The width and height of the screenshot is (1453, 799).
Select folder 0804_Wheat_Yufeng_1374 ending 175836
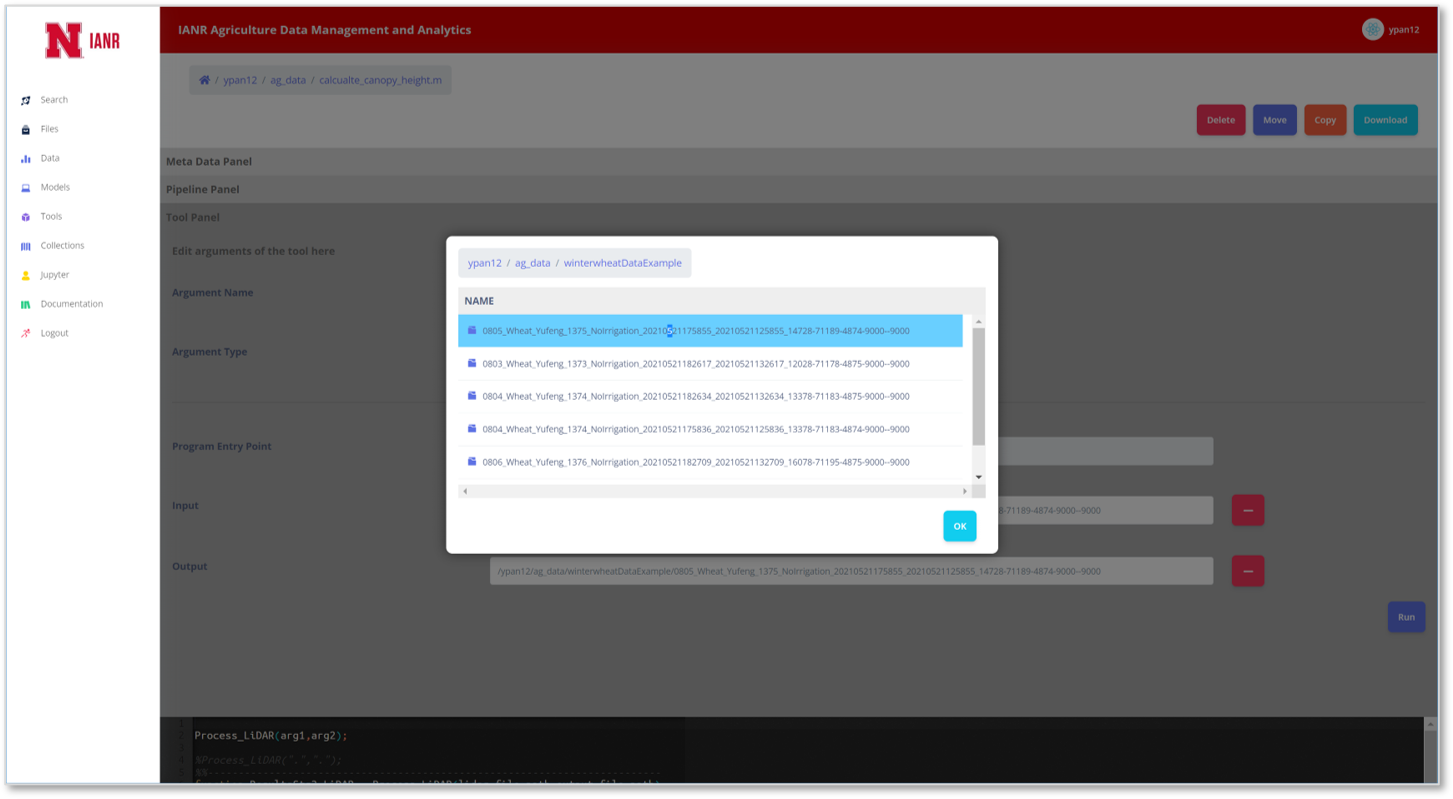[710, 429]
